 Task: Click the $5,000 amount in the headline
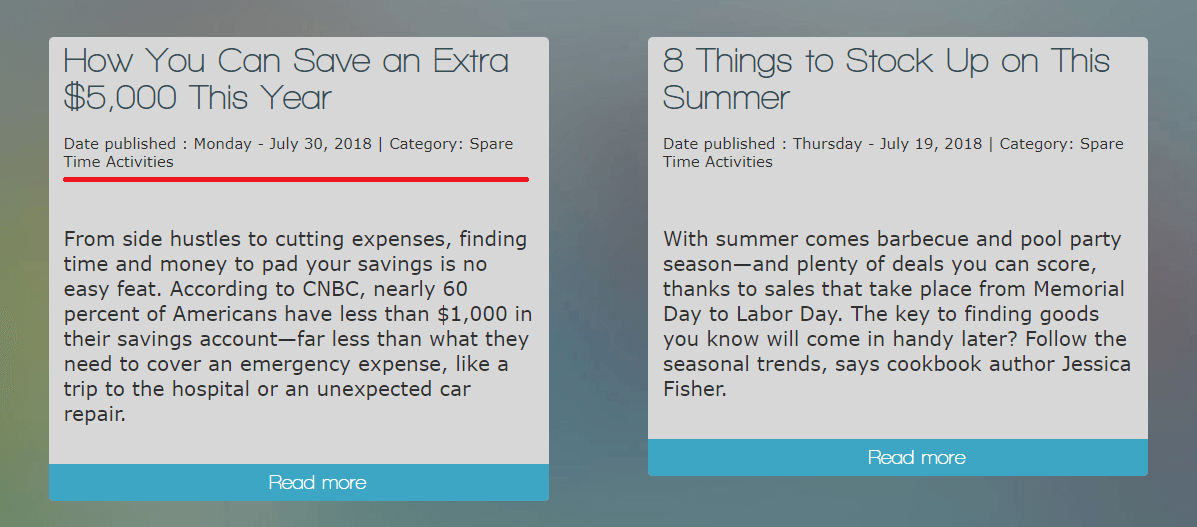pos(122,98)
